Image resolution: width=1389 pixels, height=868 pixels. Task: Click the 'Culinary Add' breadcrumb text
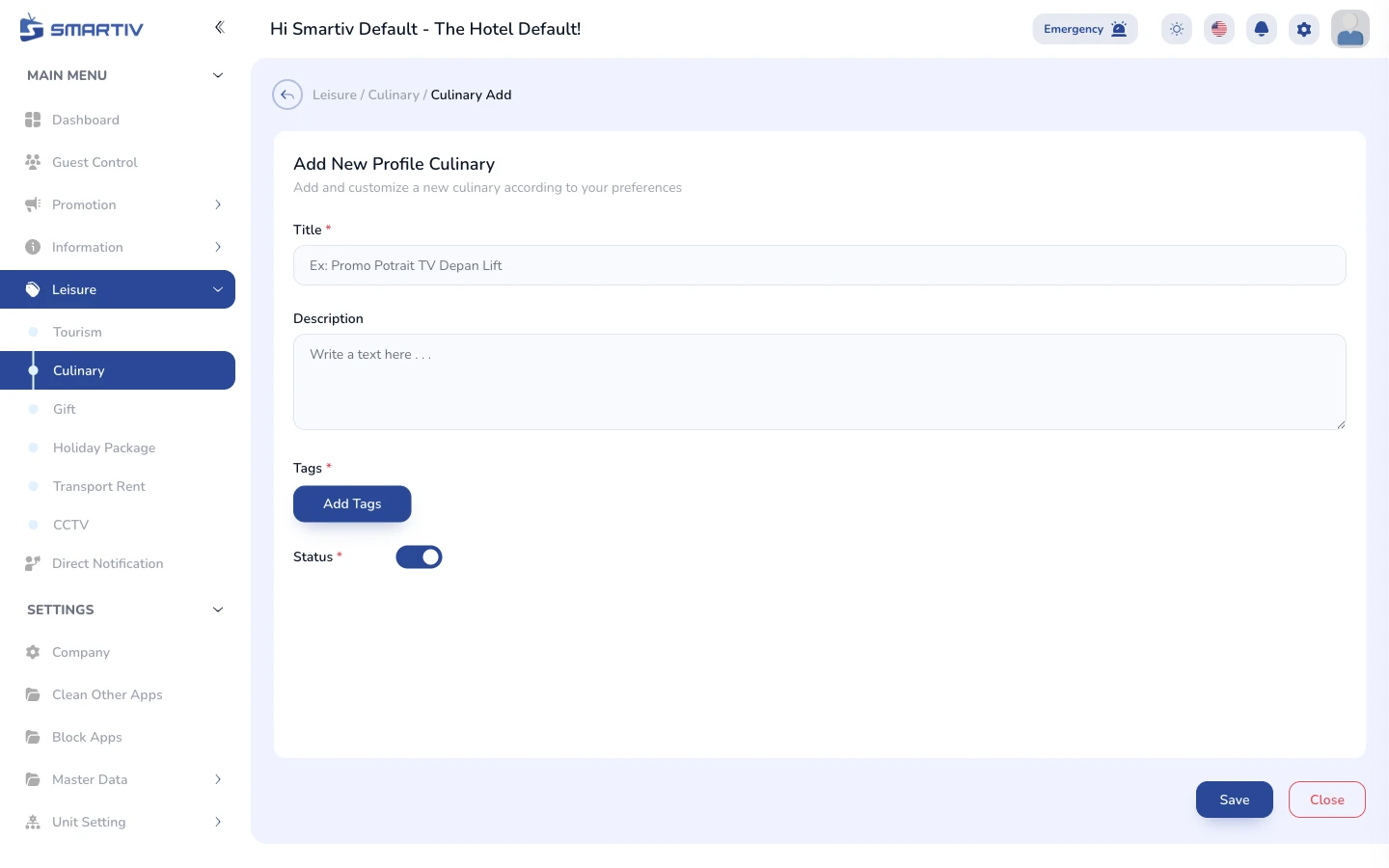(x=471, y=95)
